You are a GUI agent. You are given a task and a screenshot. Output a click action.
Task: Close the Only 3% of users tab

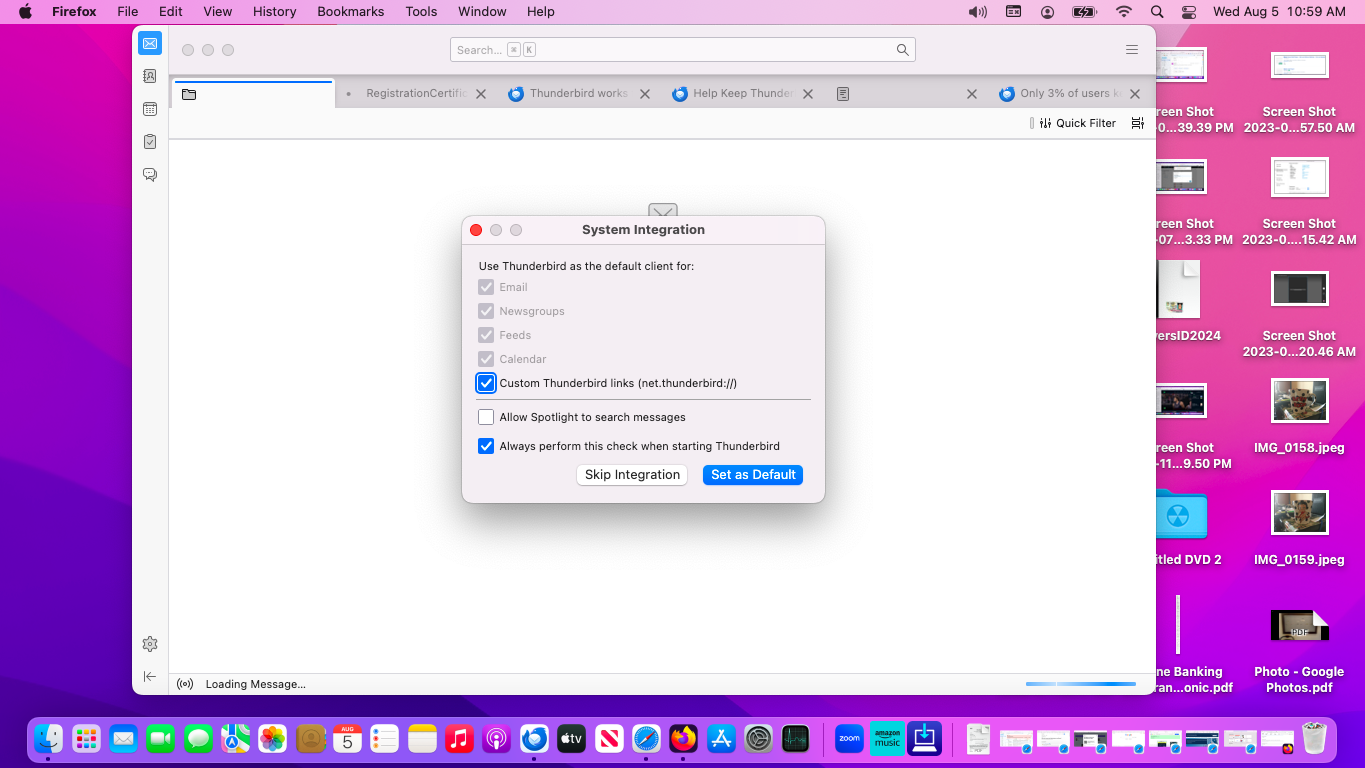(x=1135, y=94)
